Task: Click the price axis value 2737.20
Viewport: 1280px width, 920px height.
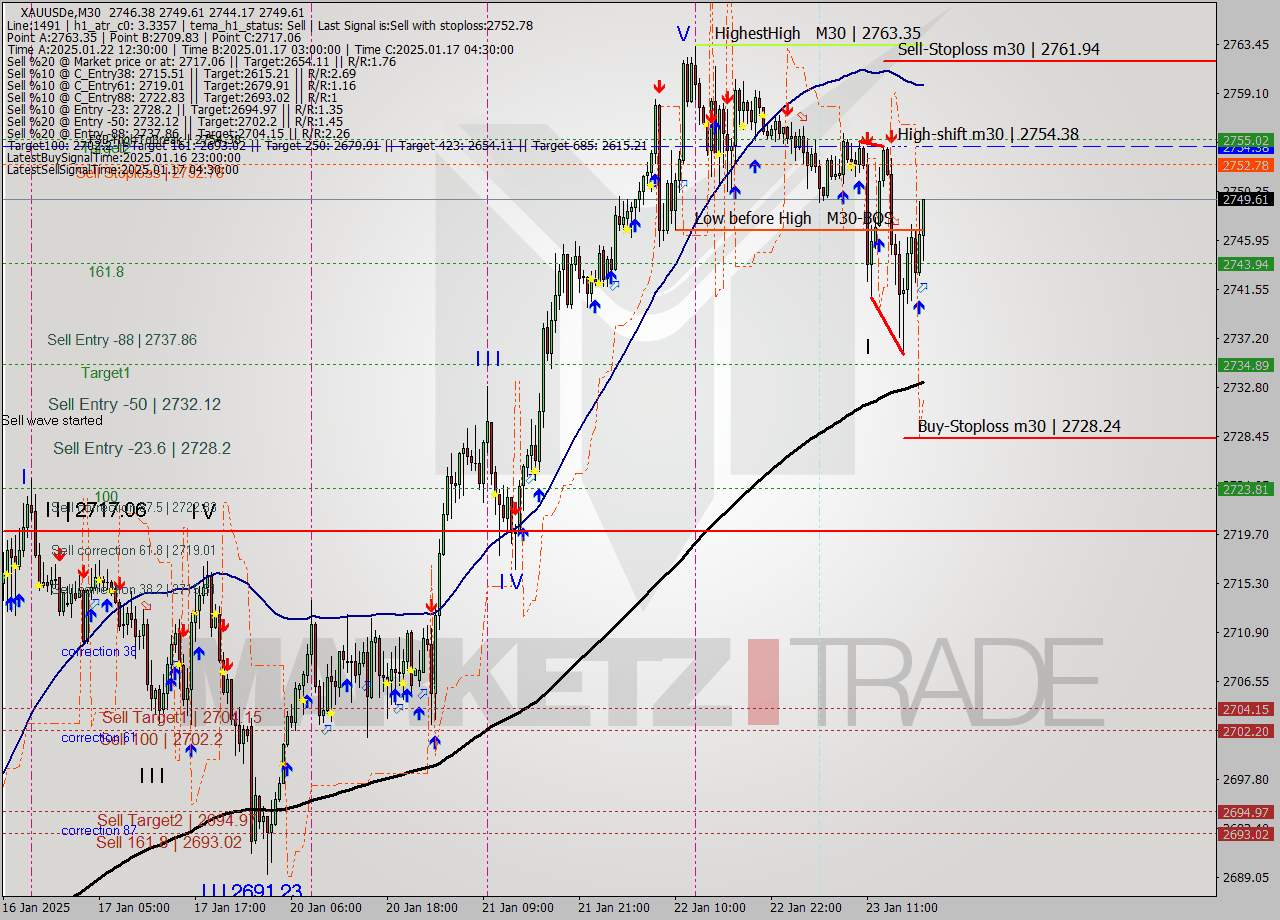Action: 1245,338
